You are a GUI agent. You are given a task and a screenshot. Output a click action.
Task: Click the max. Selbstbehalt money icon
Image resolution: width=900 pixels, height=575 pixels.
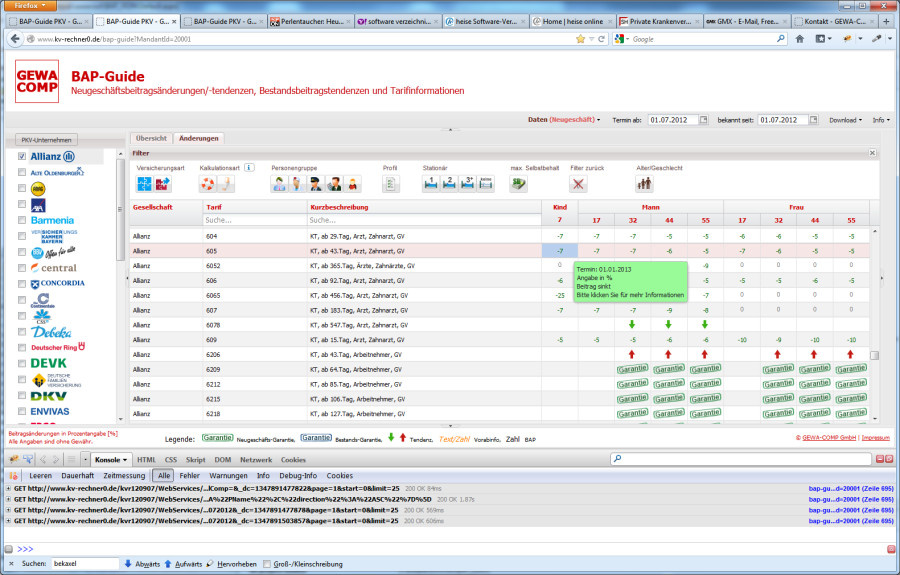(519, 184)
